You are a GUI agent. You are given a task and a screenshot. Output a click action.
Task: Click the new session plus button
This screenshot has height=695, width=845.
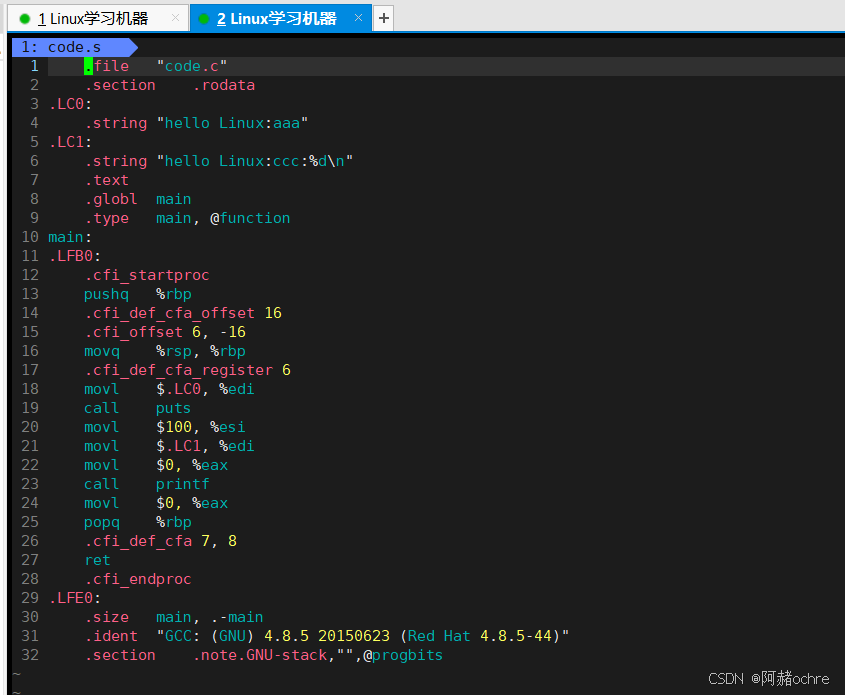(384, 18)
